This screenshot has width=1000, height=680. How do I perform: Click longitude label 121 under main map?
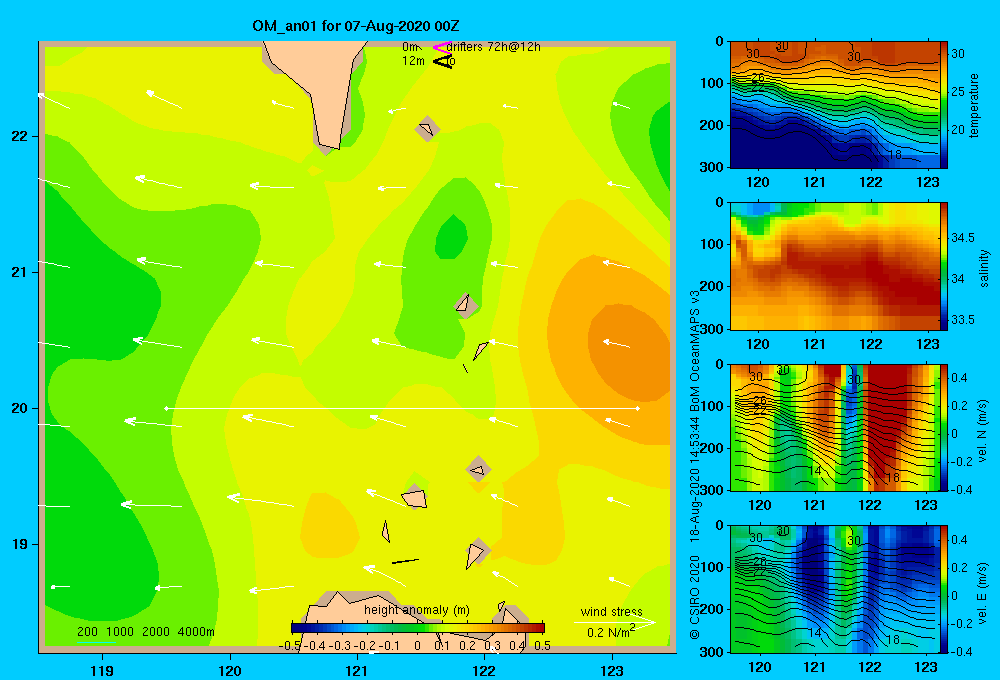[357, 670]
